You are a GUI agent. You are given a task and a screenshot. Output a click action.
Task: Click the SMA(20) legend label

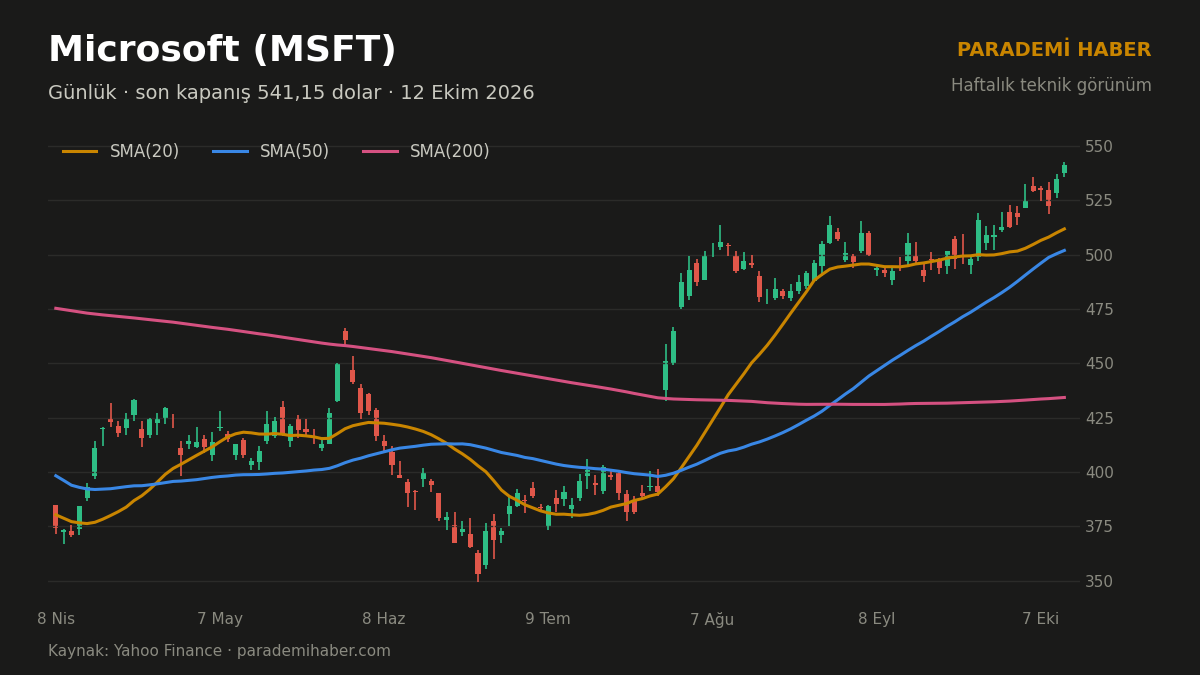144,152
